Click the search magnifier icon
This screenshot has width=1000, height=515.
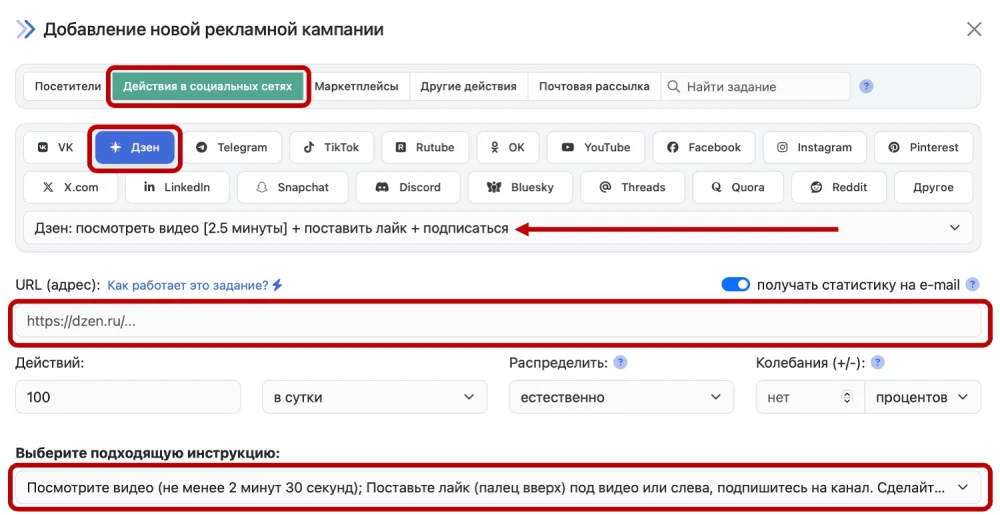click(673, 86)
